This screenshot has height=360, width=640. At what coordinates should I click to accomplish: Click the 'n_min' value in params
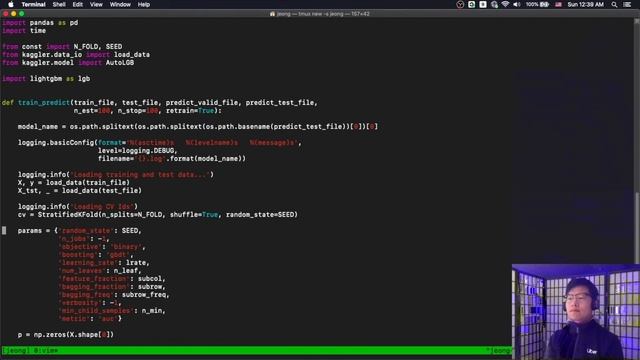152,311
